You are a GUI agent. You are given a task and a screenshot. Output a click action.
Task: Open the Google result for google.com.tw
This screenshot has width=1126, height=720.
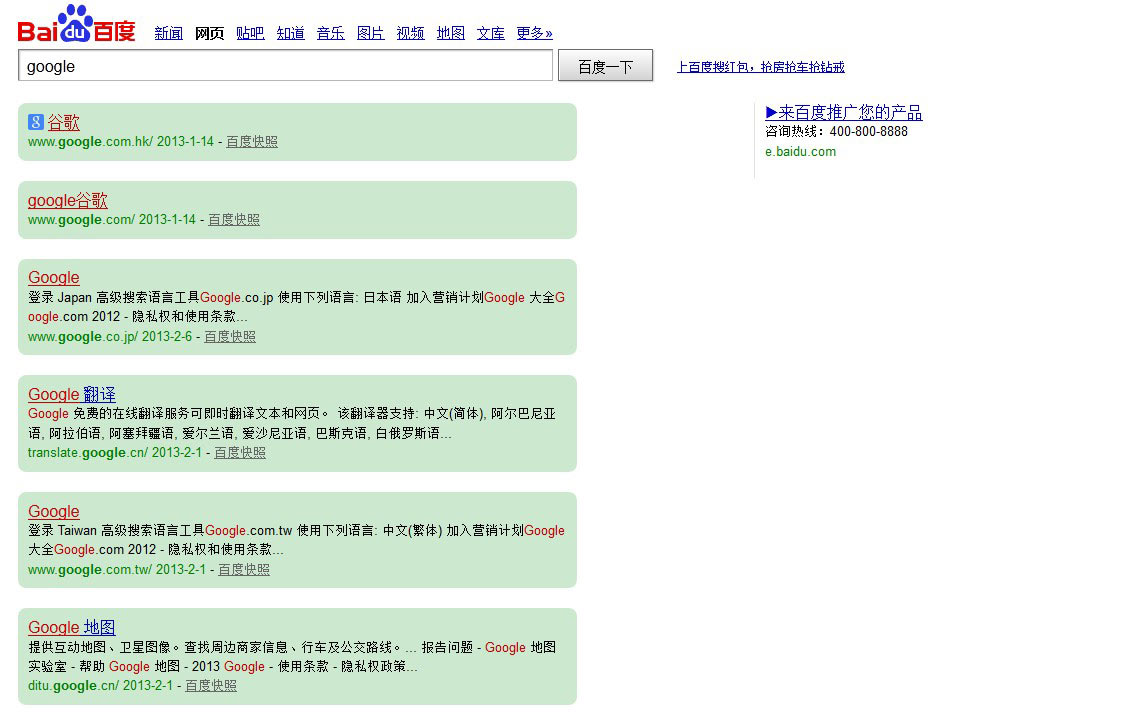(54, 511)
